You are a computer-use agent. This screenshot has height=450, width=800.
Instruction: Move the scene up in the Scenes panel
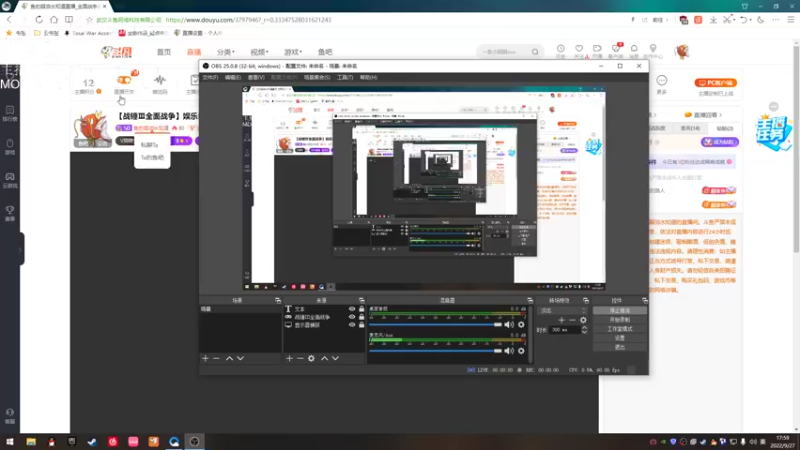tap(229, 359)
